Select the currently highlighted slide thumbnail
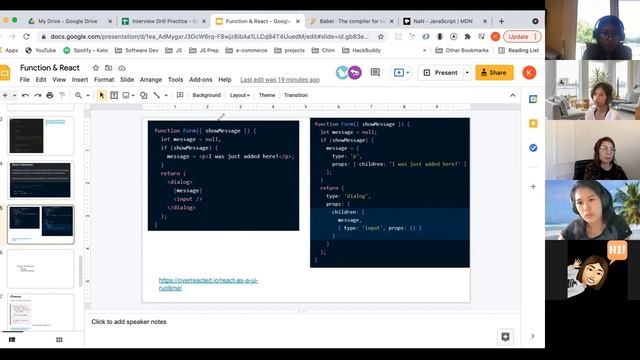The image size is (640, 360). pyautogui.click(x=41, y=224)
